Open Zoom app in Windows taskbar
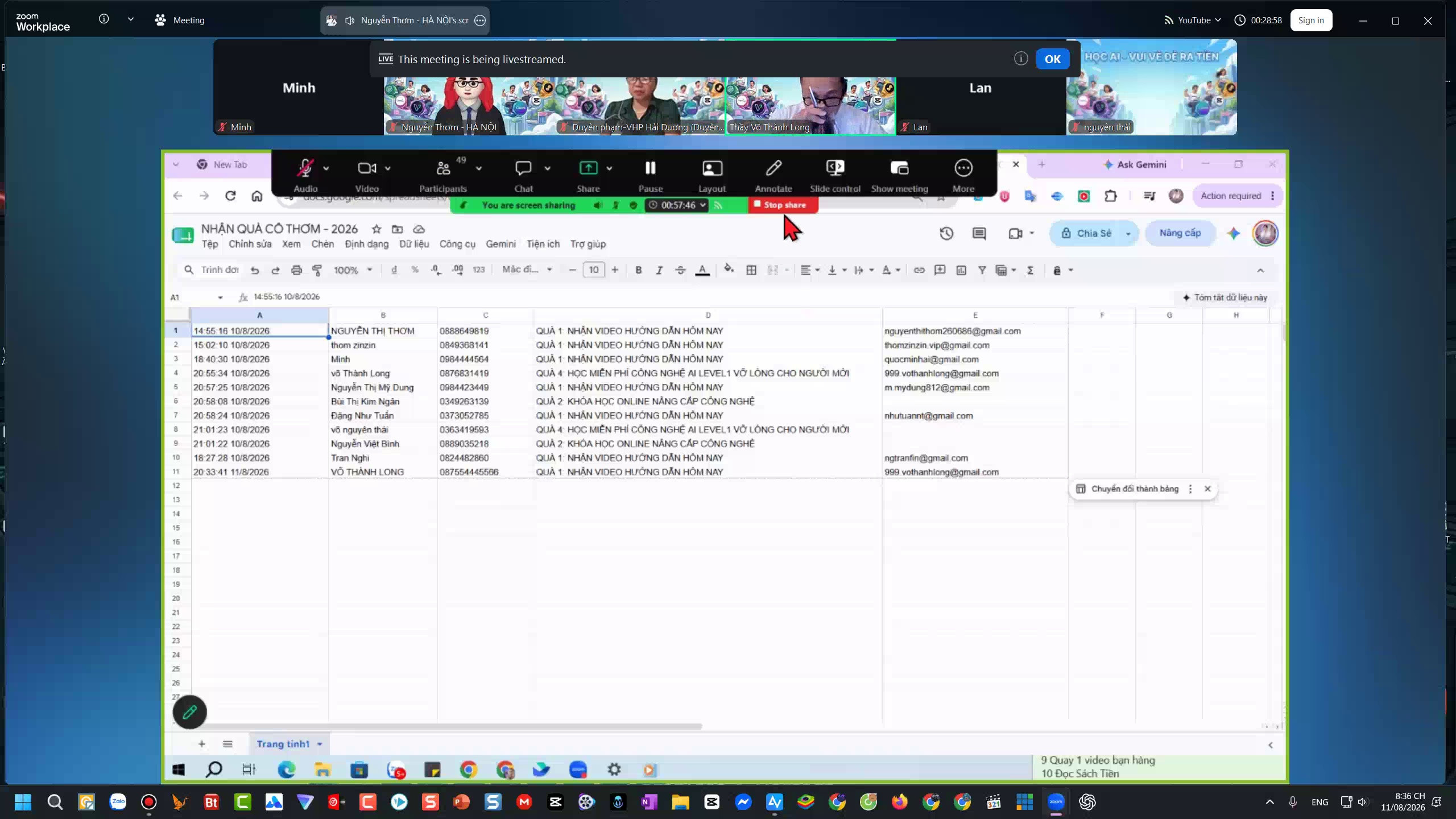 1056,802
